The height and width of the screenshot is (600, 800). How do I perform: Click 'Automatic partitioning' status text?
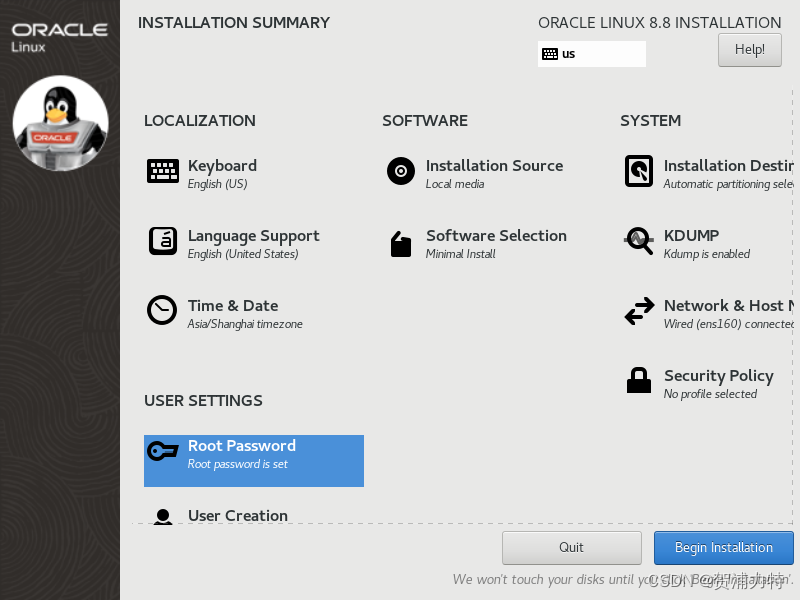(x=728, y=184)
